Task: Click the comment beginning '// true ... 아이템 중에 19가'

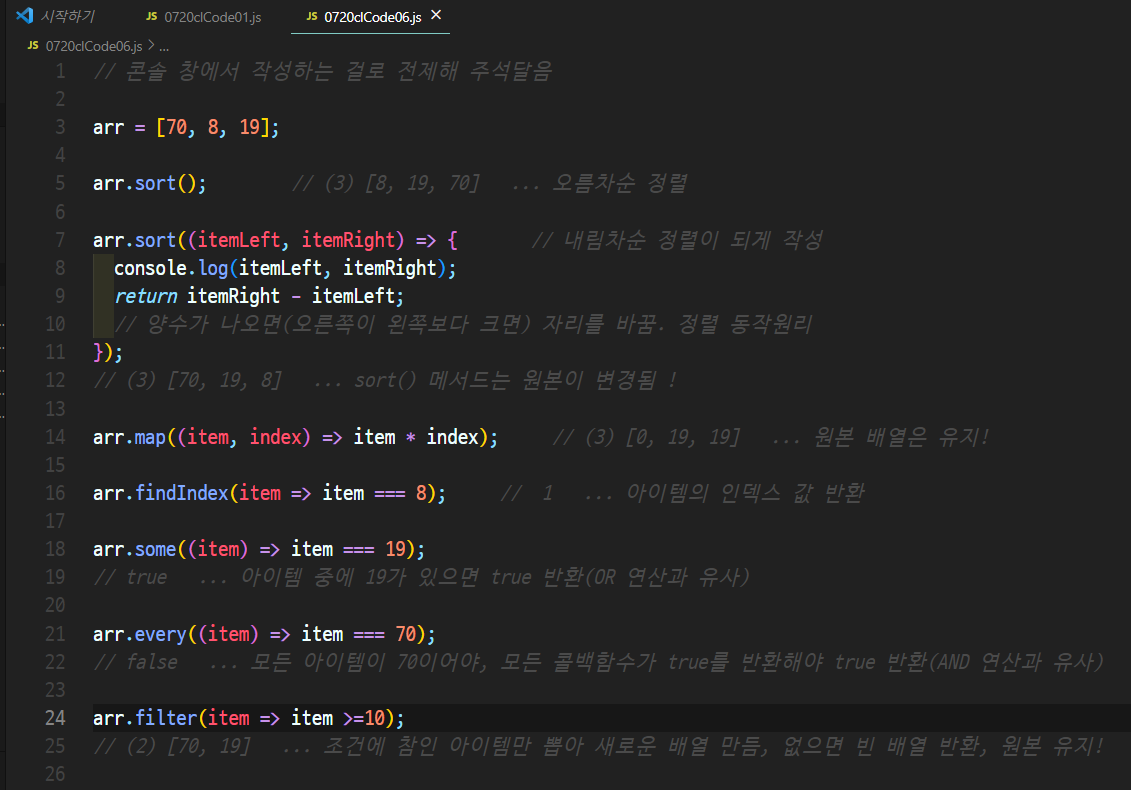Action: 421,578
